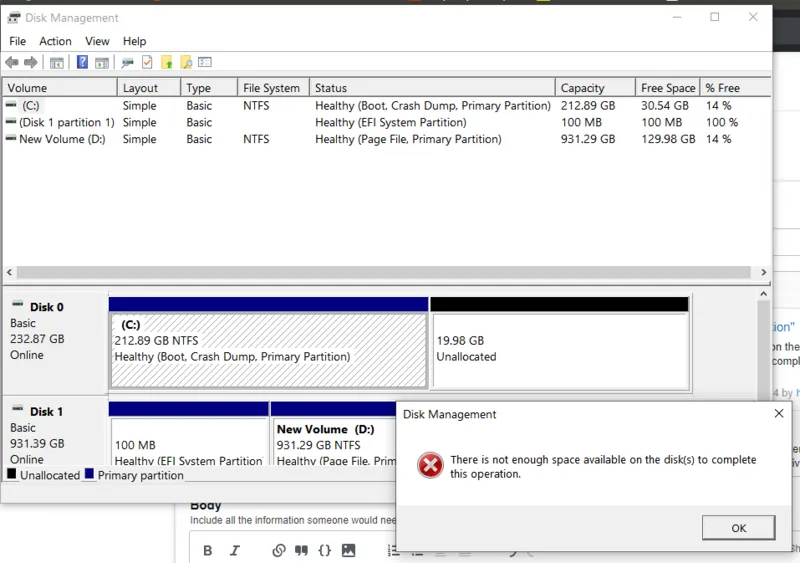Click the Disk 1 label panel

pos(55,431)
